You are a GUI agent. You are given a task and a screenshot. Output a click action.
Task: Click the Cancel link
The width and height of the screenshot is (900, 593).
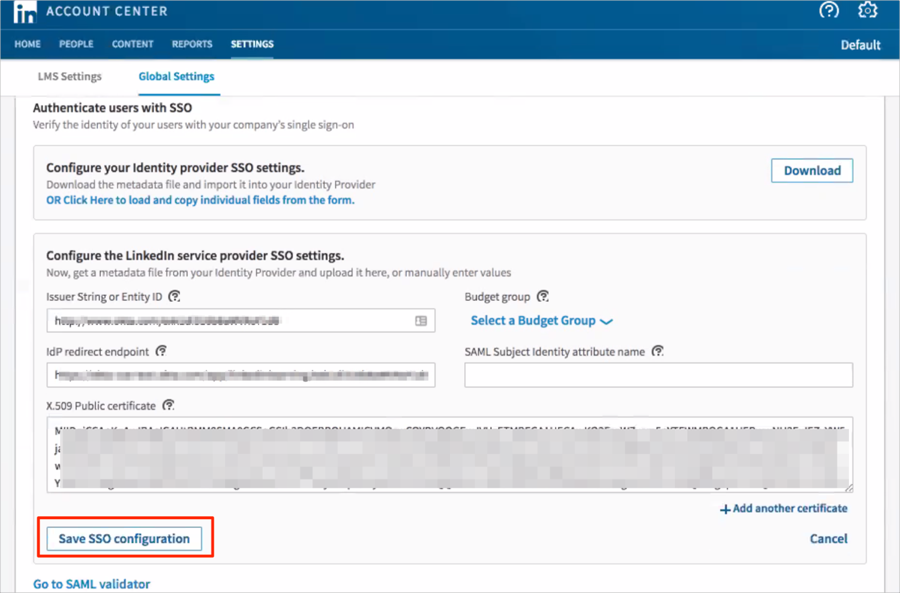828,539
